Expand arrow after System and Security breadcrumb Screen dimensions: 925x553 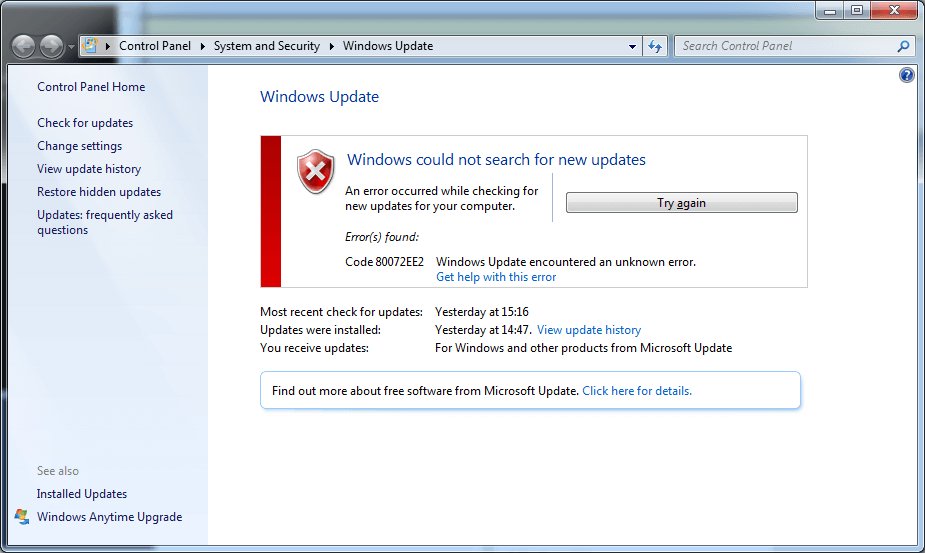tap(332, 46)
